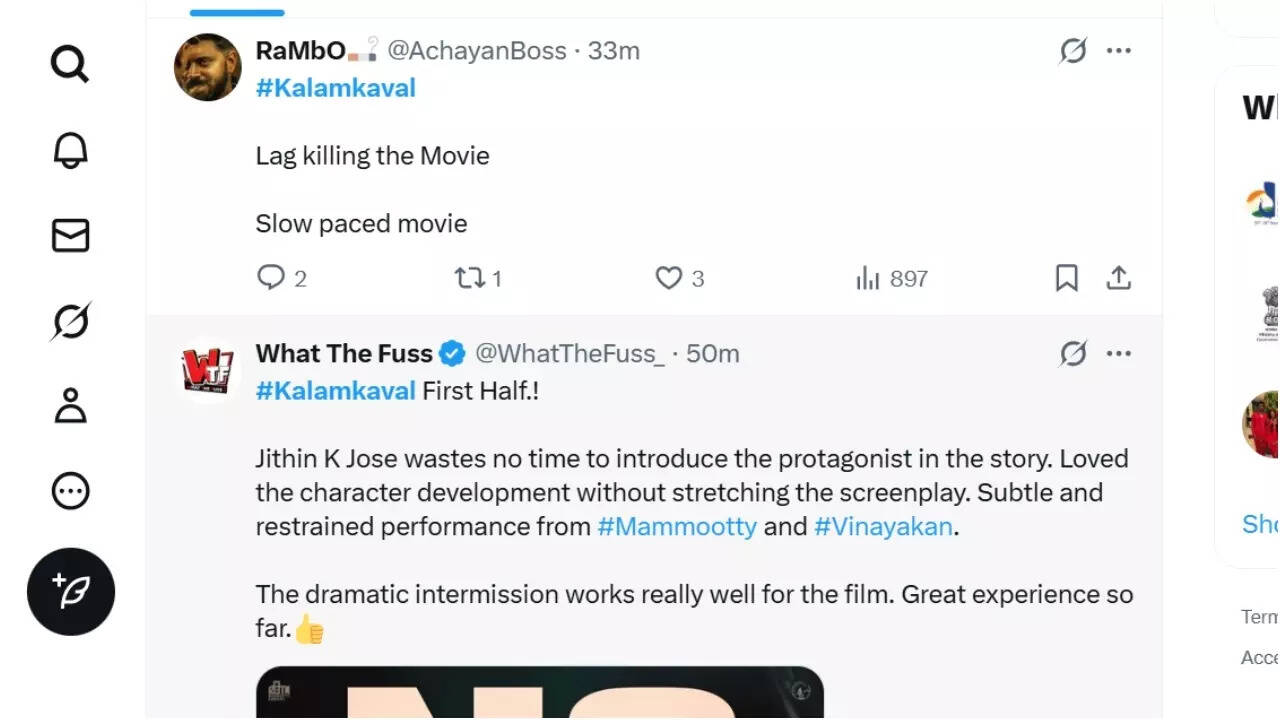Click the compose post button
This screenshot has width=1280, height=720.
(x=71, y=591)
